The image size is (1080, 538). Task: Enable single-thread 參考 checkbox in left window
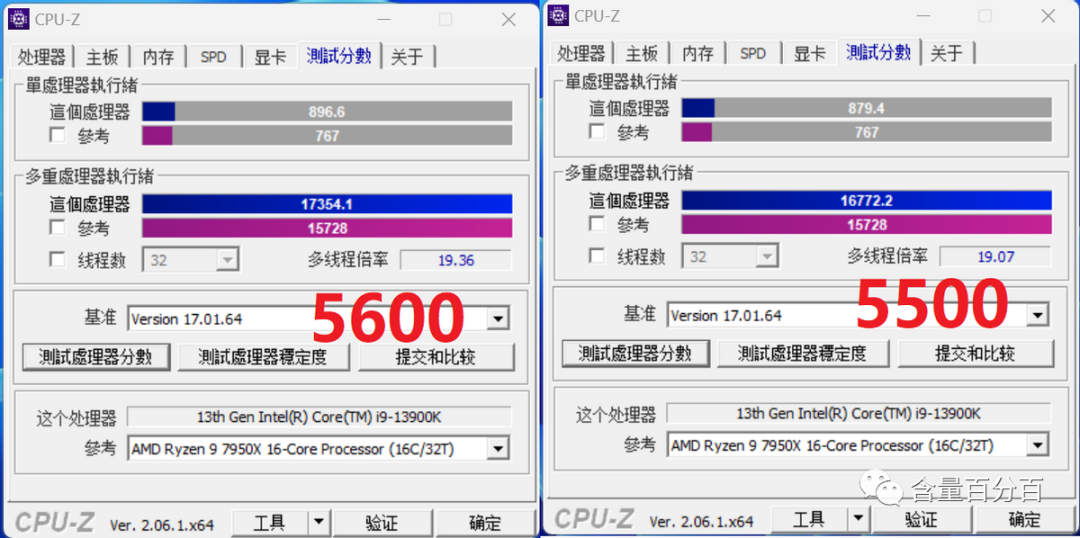click(58, 135)
